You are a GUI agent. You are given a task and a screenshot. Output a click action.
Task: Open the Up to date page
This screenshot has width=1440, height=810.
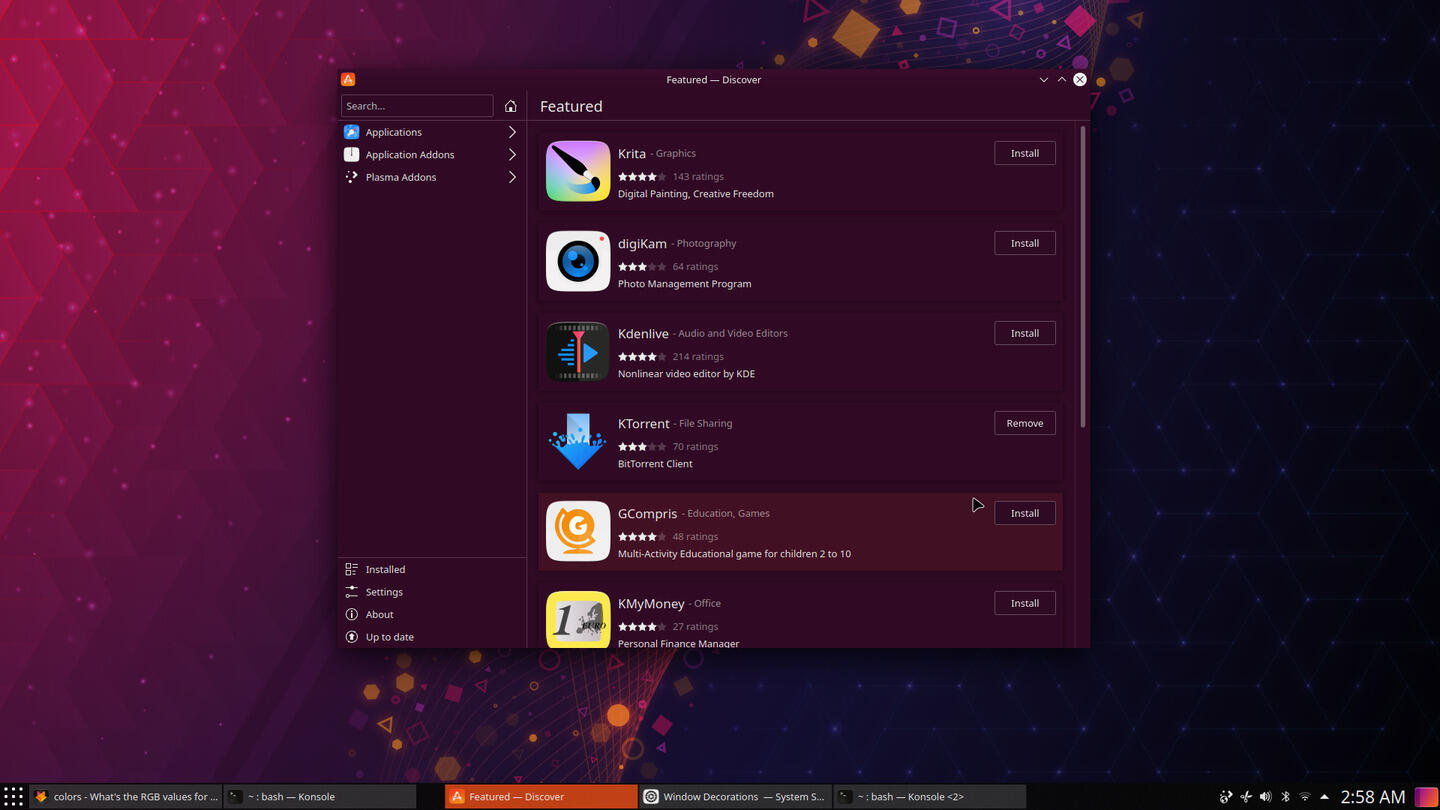tap(431, 637)
